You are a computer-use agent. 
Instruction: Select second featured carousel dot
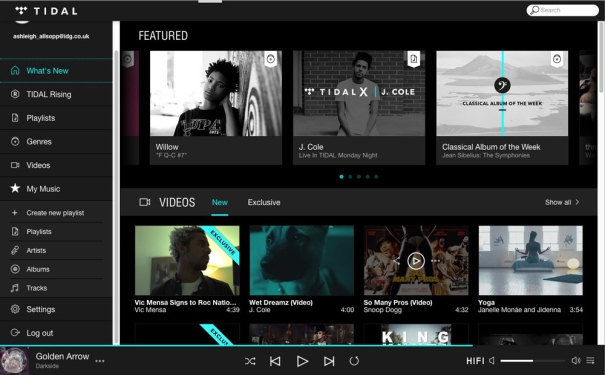[x=350, y=177]
